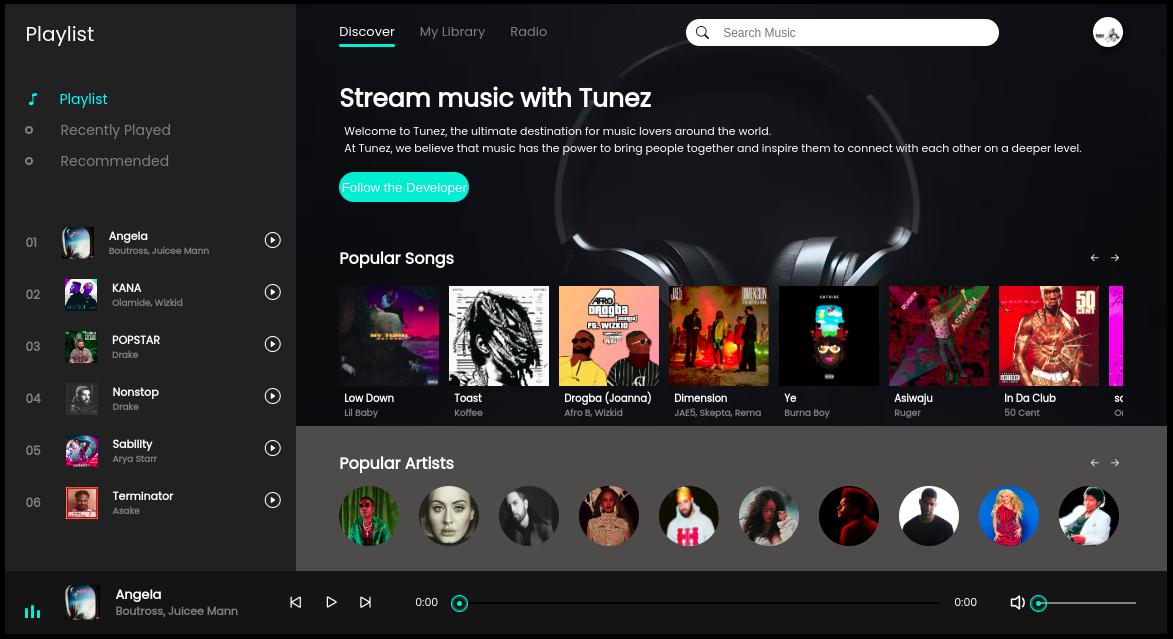Open the equalizer icon in bottom-left corner
1173x639 pixels.
(33, 611)
